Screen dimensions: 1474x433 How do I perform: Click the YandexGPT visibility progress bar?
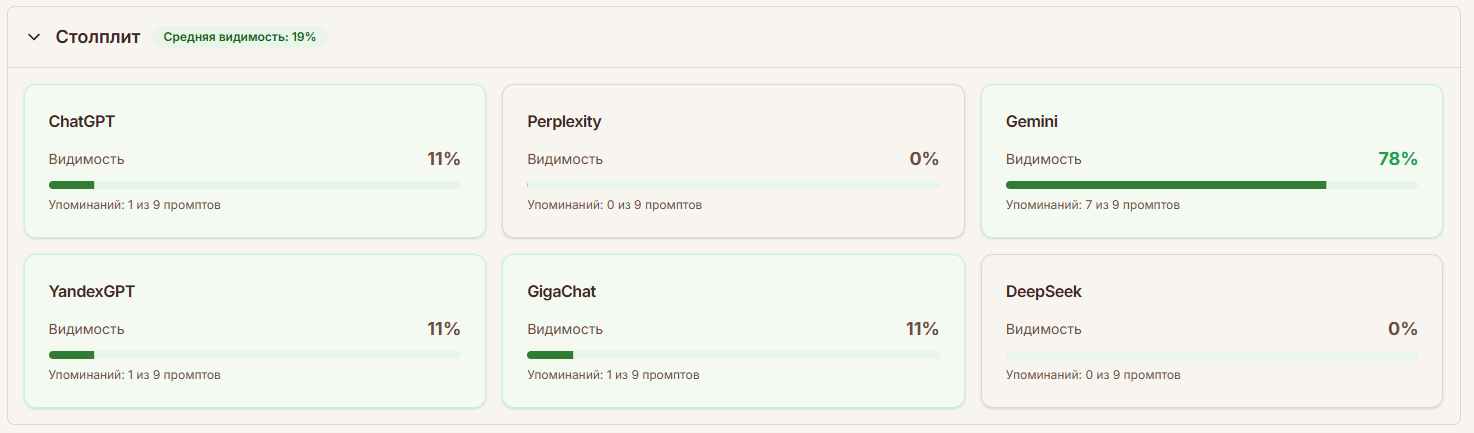point(254,355)
